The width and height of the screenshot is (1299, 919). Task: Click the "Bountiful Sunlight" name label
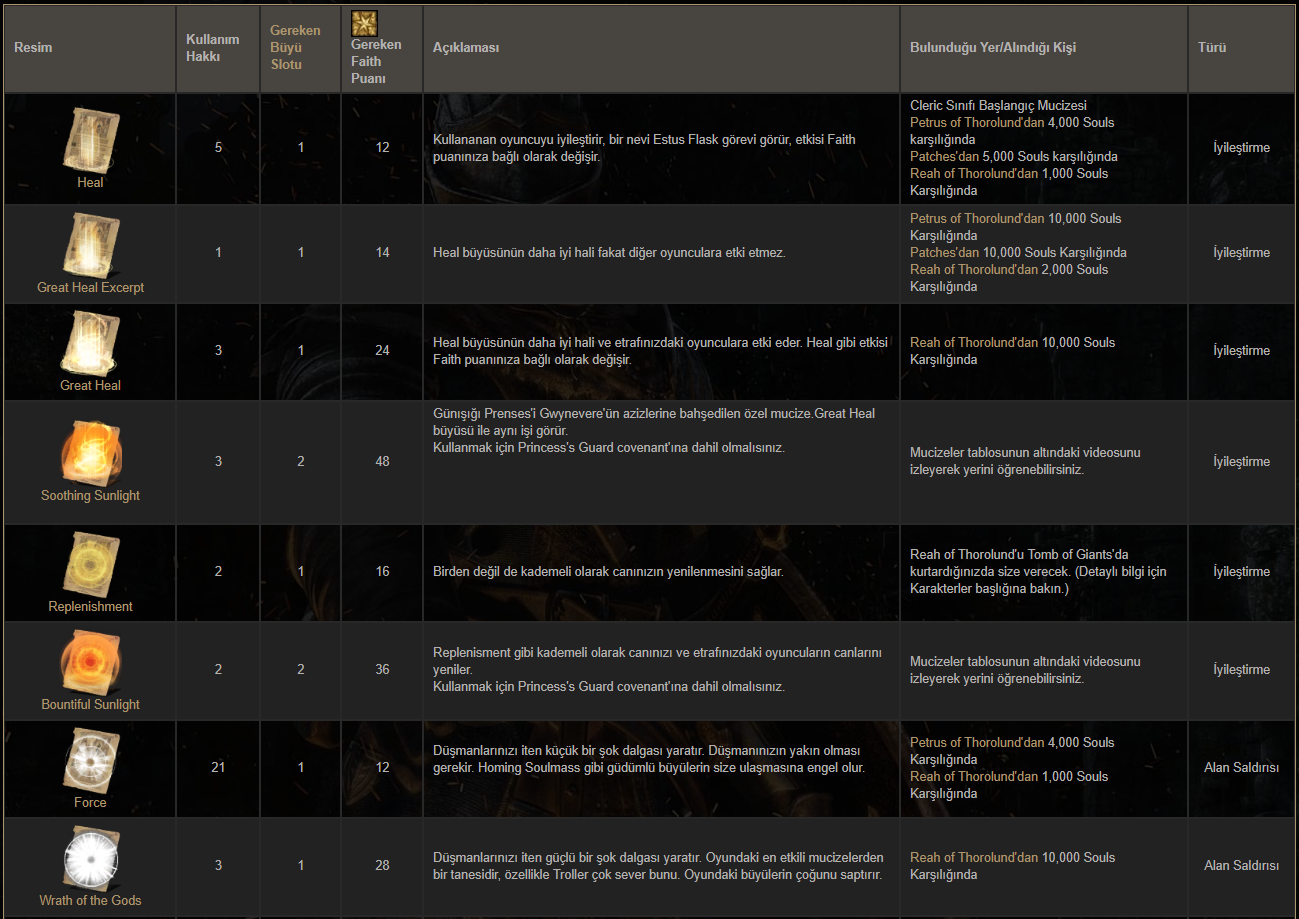pos(90,704)
